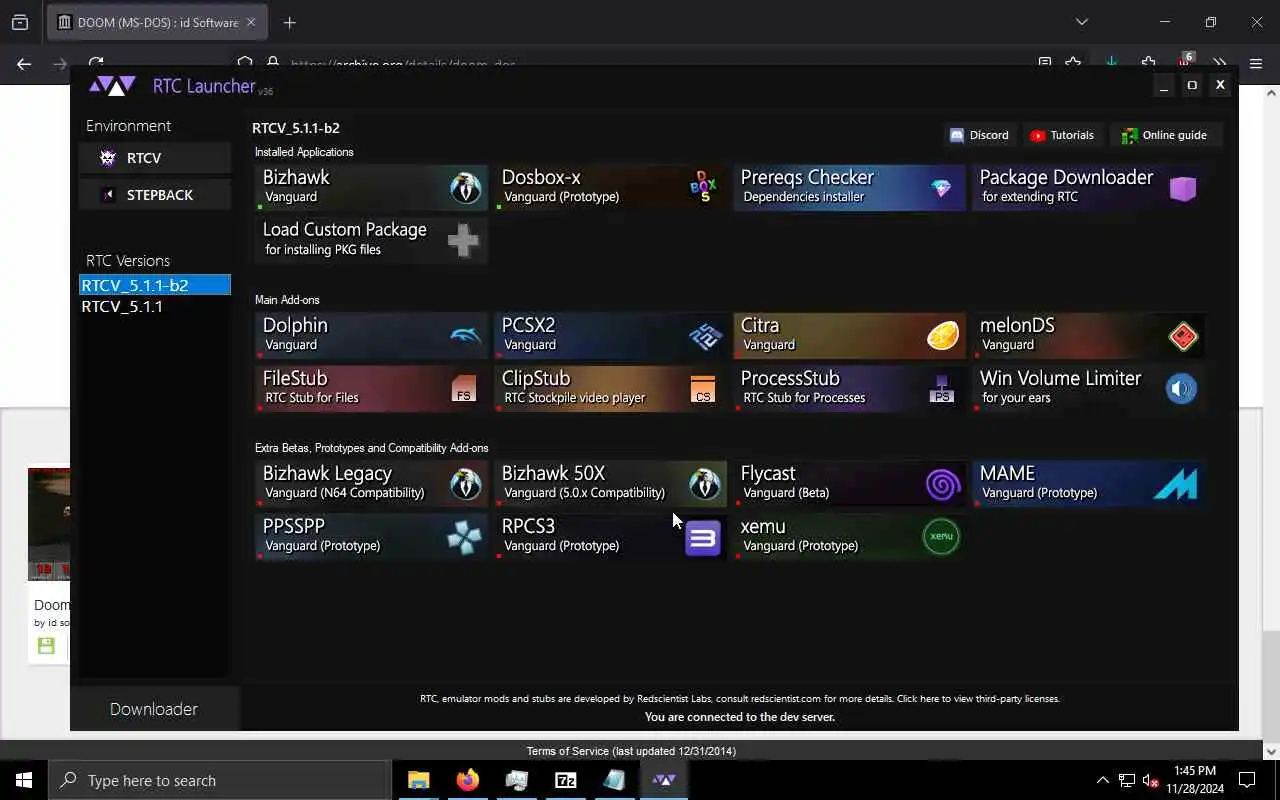Select the RTCV environment button
The height and width of the screenshot is (800, 1280).
click(155, 158)
